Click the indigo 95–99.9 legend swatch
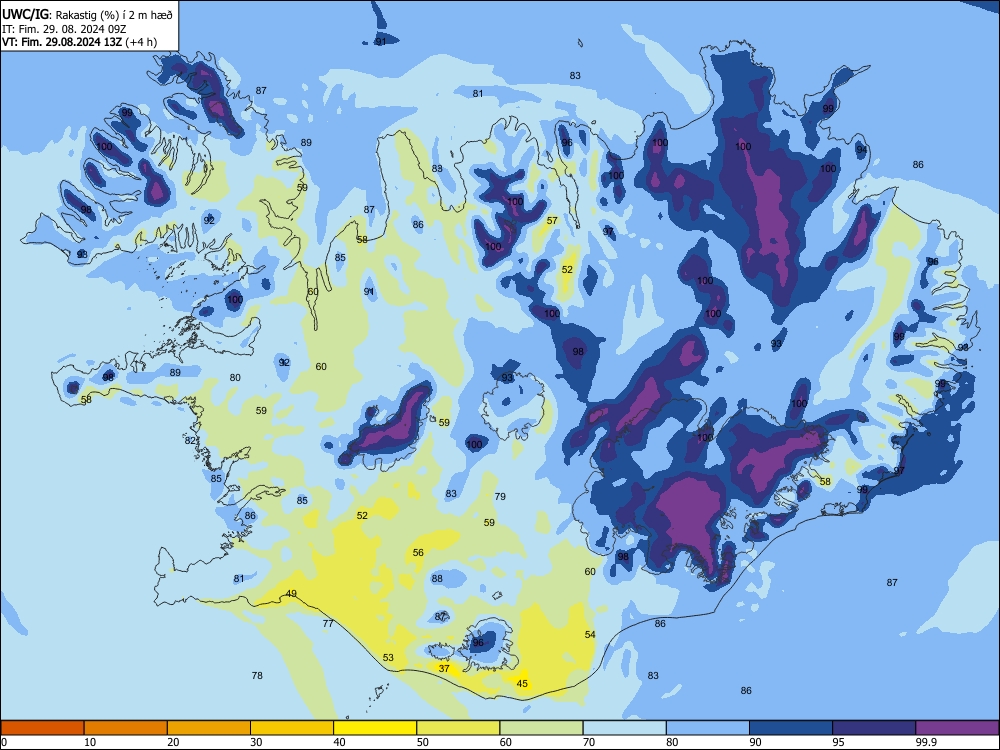Viewport: 1000px width, 750px height. [874, 728]
